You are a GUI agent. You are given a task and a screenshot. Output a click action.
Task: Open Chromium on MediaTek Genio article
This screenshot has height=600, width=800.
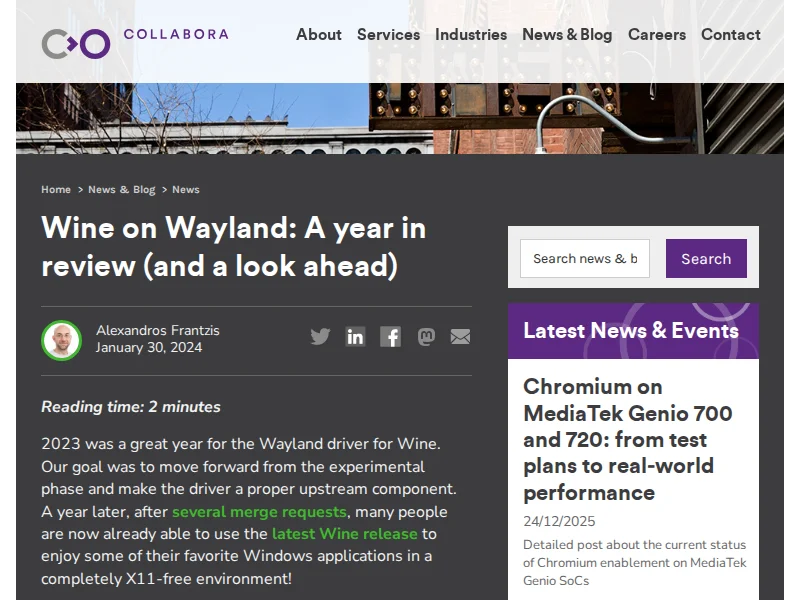pyautogui.click(x=627, y=439)
